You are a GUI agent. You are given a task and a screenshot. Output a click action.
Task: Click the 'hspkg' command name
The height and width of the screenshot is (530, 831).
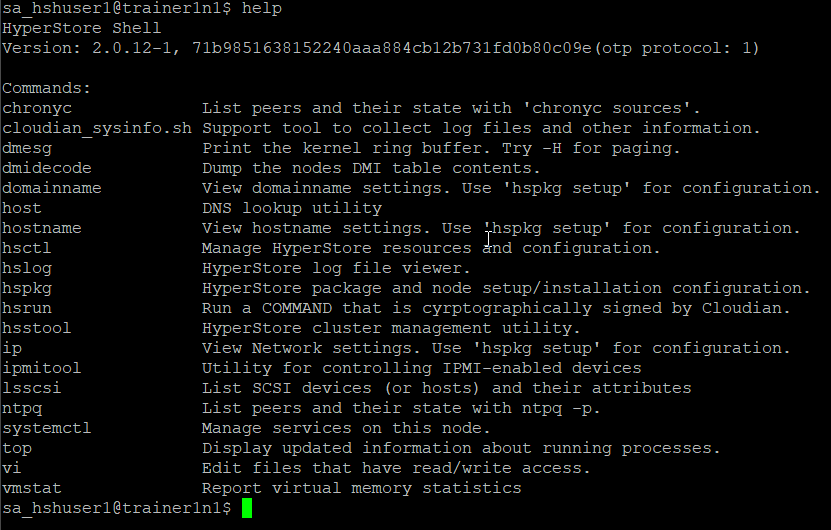pyautogui.click(x=27, y=288)
